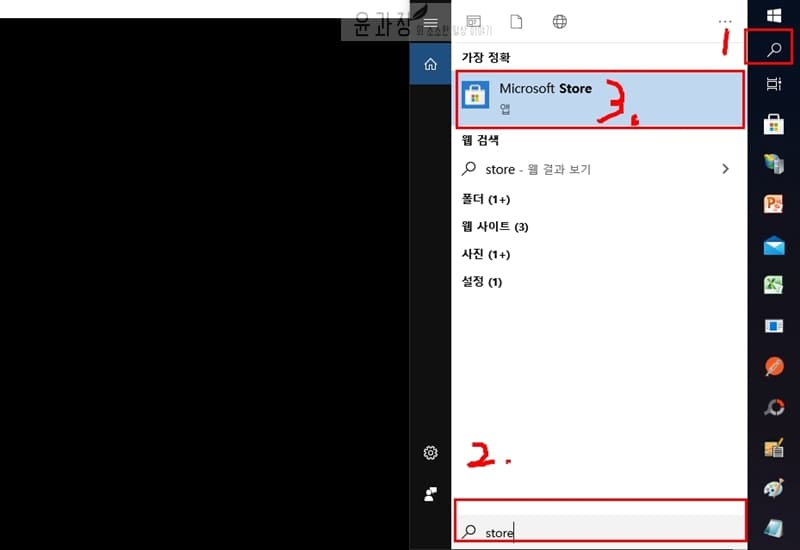Expand the store web results arrow
This screenshot has height=550, width=800.
[726, 169]
